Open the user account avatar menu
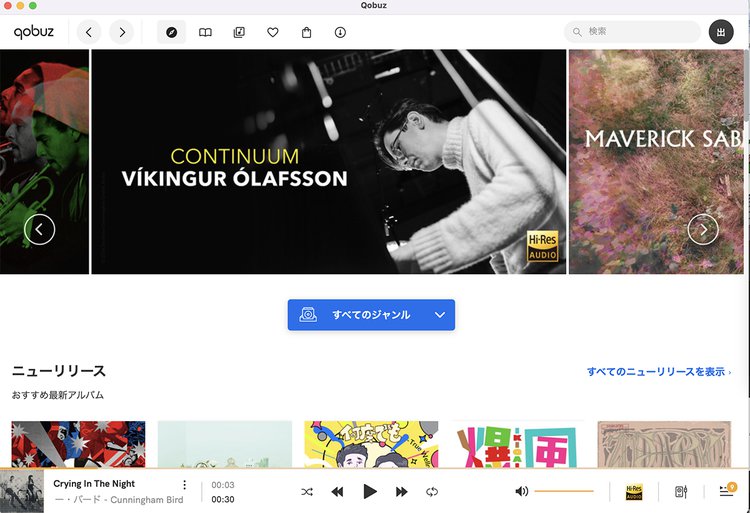 [x=721, y=32]
